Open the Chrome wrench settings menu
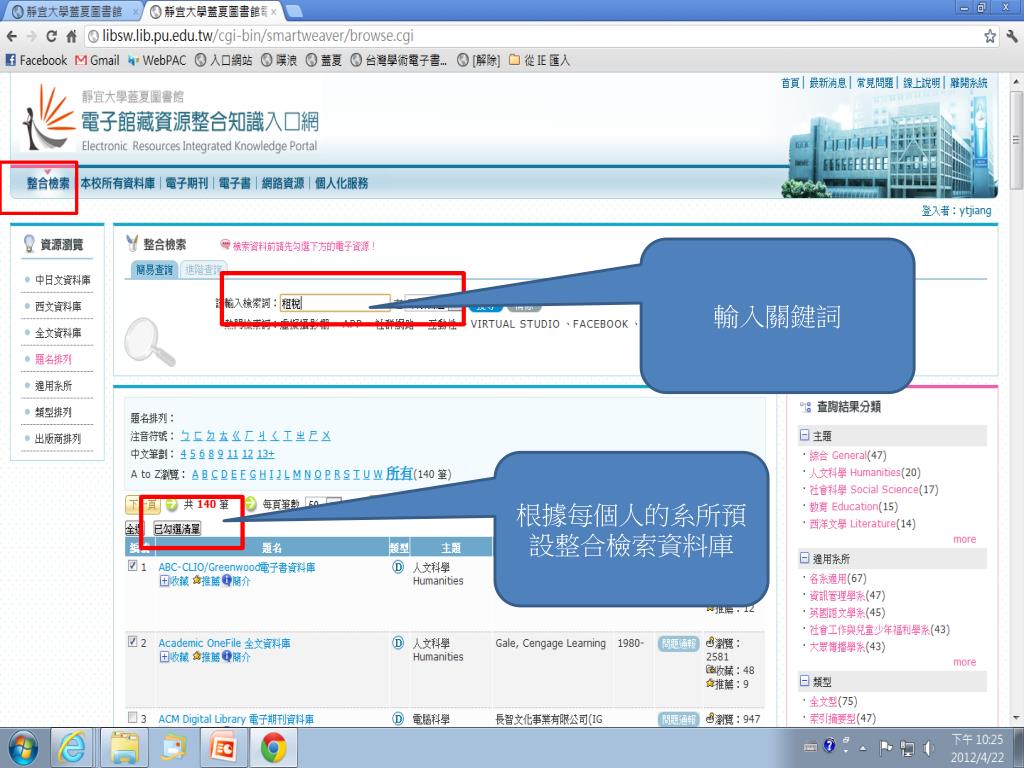This screenshot has width=1024, height=768. click(x=1012, y=37)
